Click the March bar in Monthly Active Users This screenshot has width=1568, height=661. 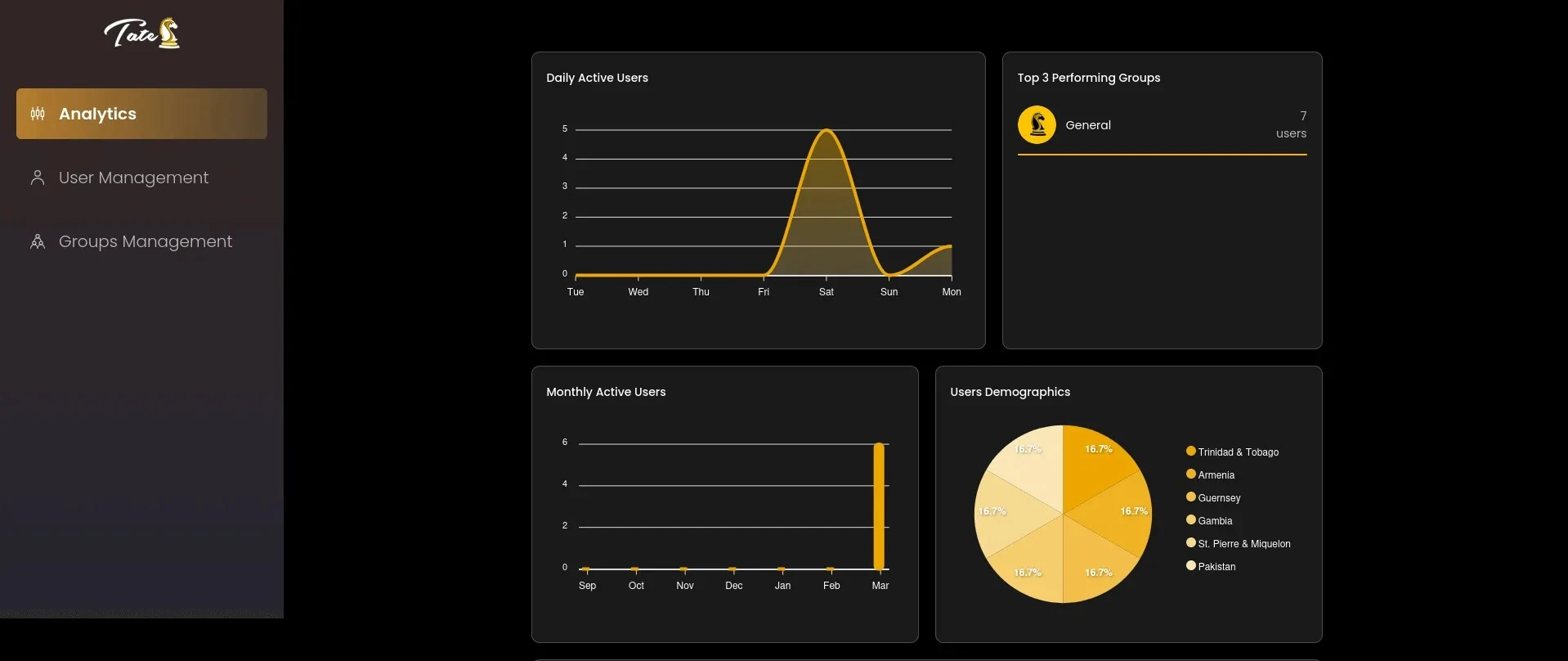pyautogui.click(x=880, y=506)
